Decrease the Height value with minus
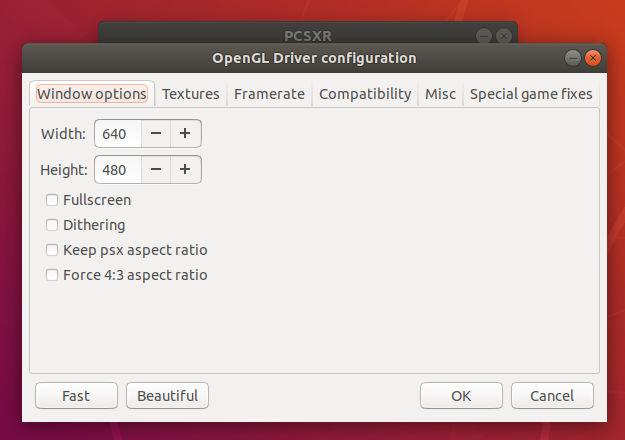 click(156, 169)
